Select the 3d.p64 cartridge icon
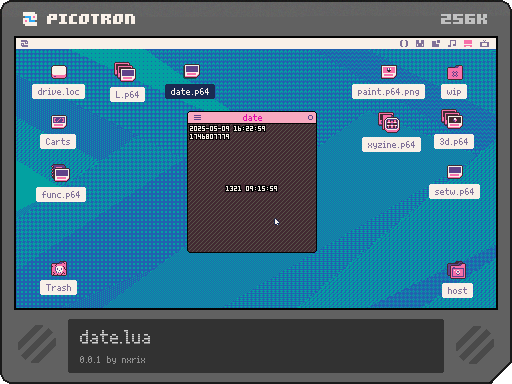512x384 pixels. point(452,119)
